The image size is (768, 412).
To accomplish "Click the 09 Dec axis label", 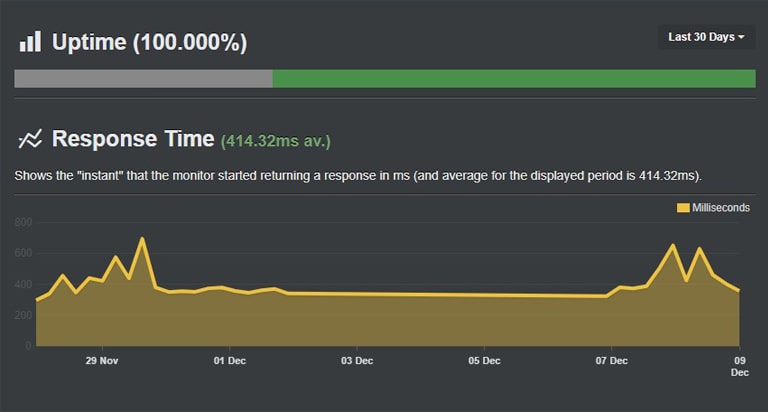I will click(740, 366).
